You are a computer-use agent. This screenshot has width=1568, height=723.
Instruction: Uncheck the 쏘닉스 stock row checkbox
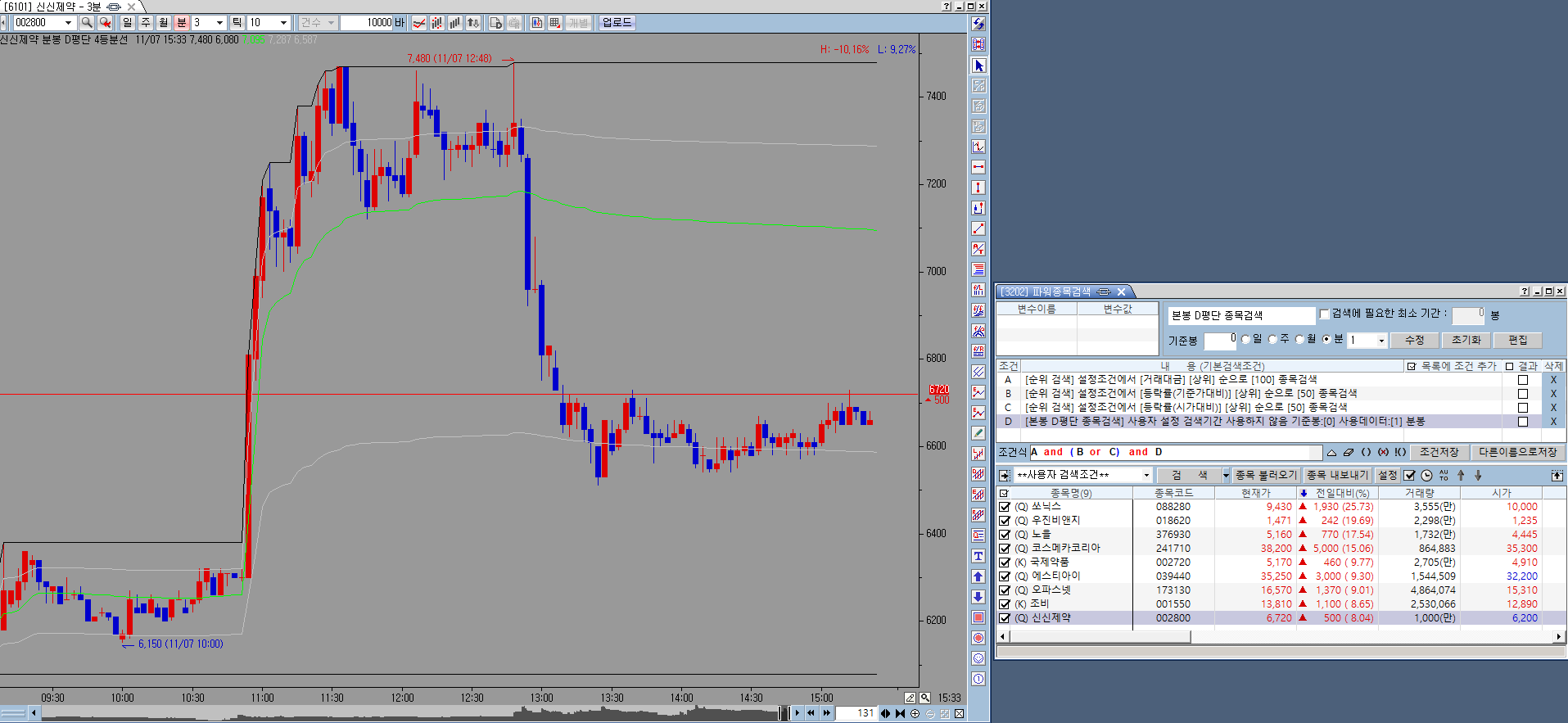1005,507
